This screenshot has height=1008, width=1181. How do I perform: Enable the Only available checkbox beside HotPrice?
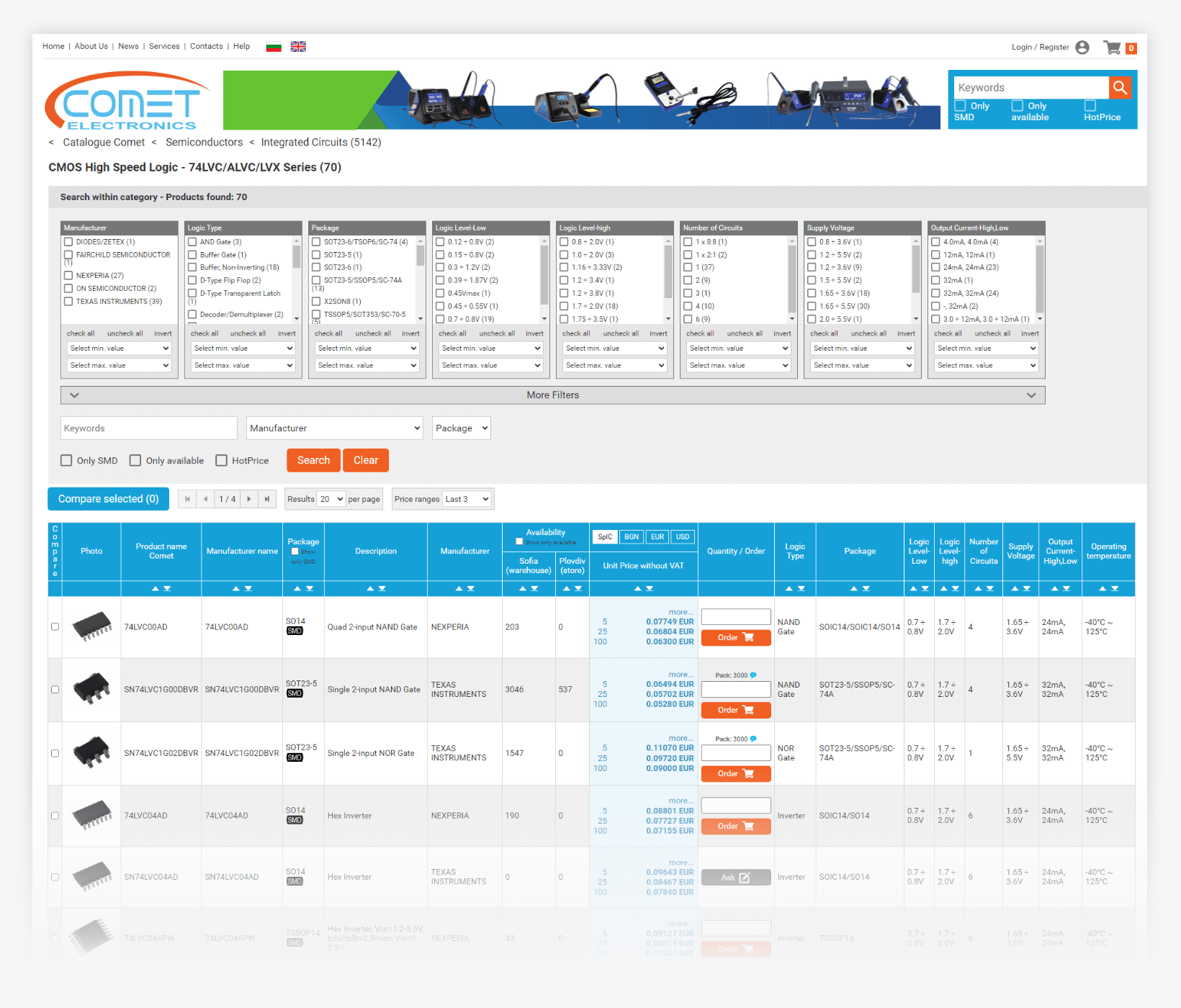click(135, 461)
